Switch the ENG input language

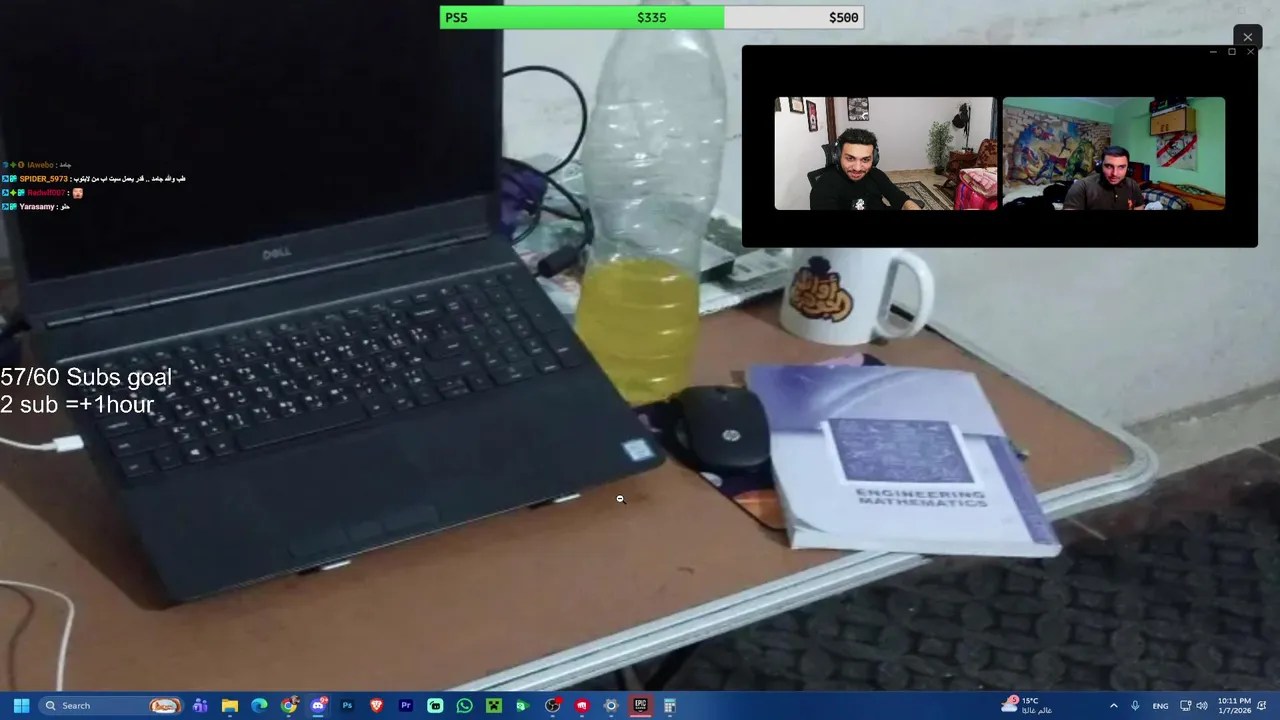pos(1160,705)
